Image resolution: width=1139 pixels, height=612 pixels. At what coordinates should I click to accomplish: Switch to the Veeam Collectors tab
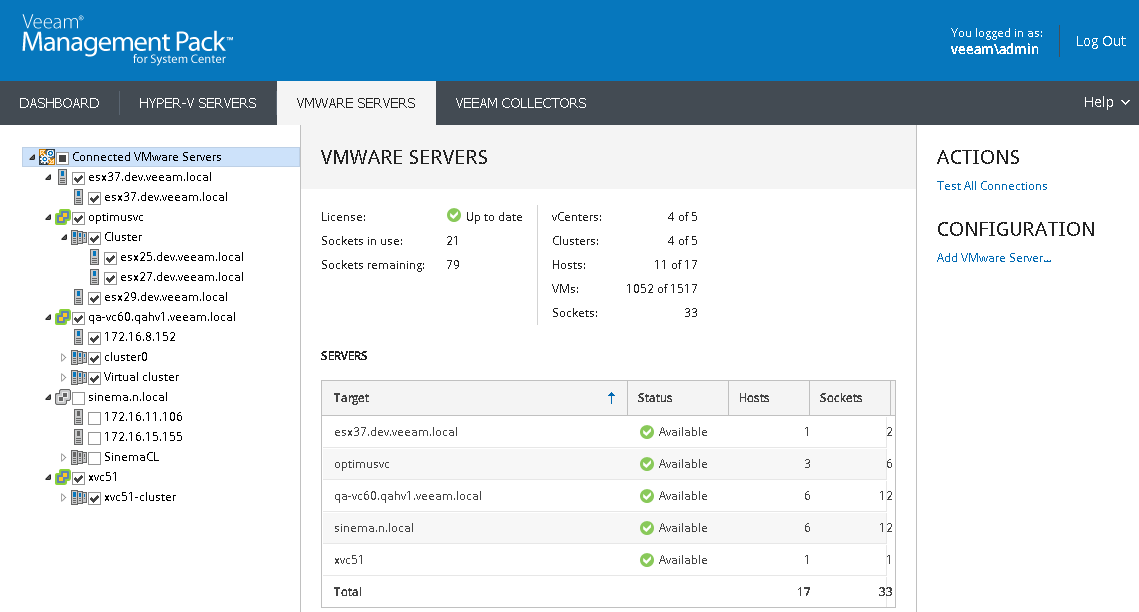[520, 103]
